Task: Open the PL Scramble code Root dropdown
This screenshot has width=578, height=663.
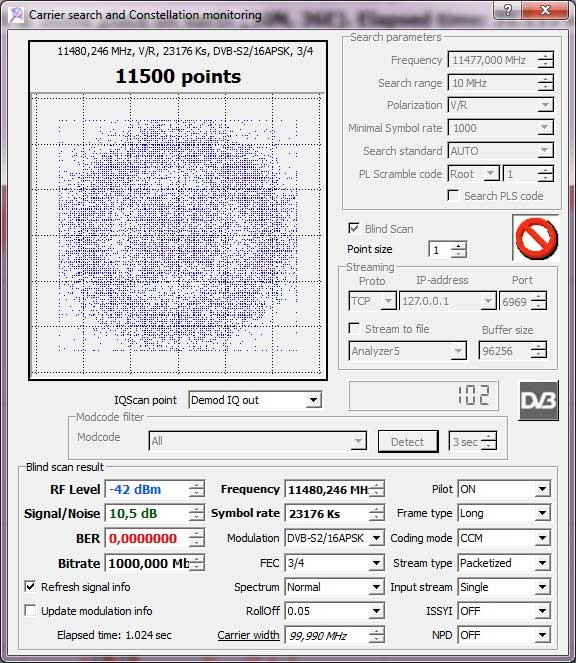Action: [491, 174]
